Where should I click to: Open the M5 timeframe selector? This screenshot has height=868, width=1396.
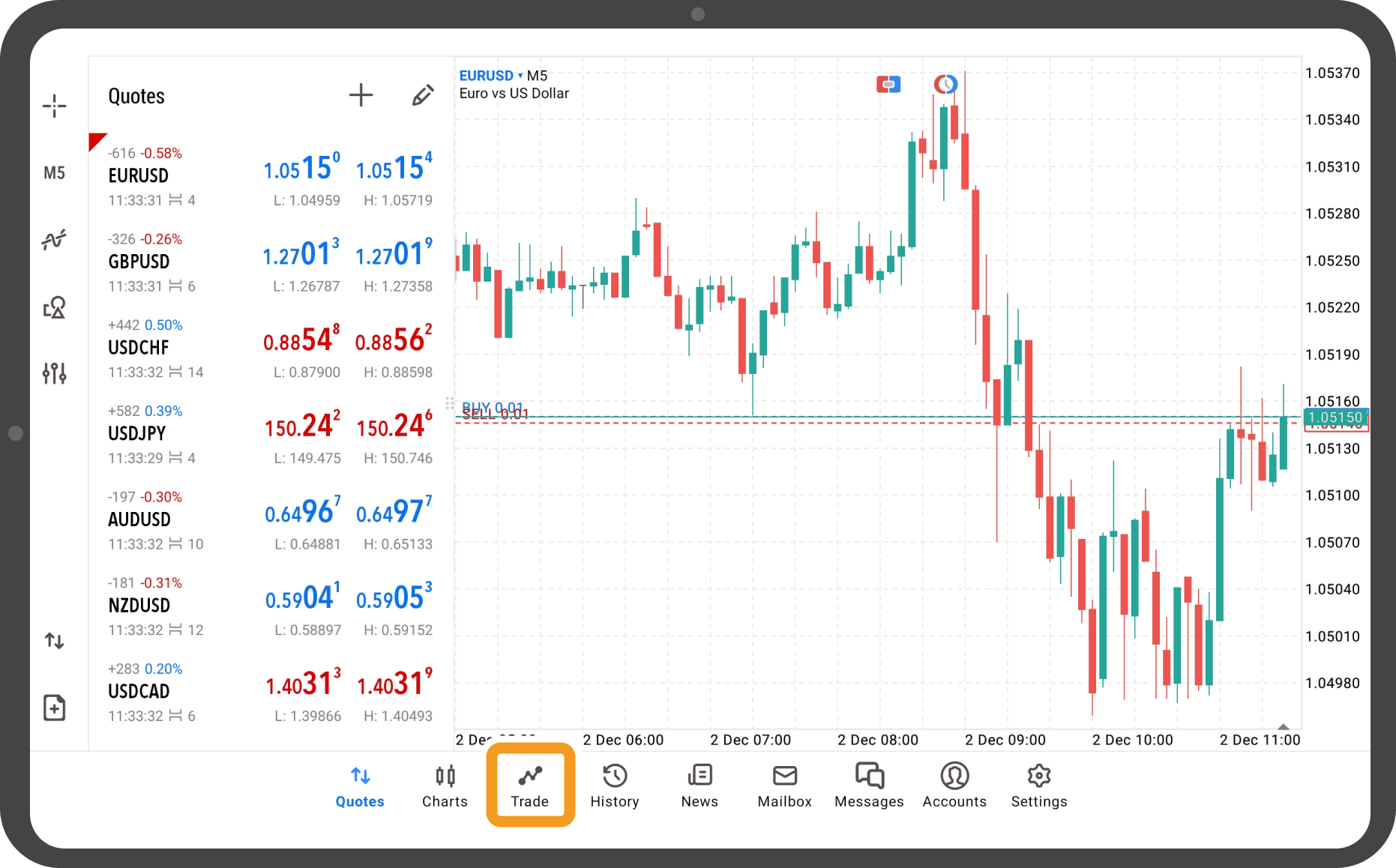[54, 173]
